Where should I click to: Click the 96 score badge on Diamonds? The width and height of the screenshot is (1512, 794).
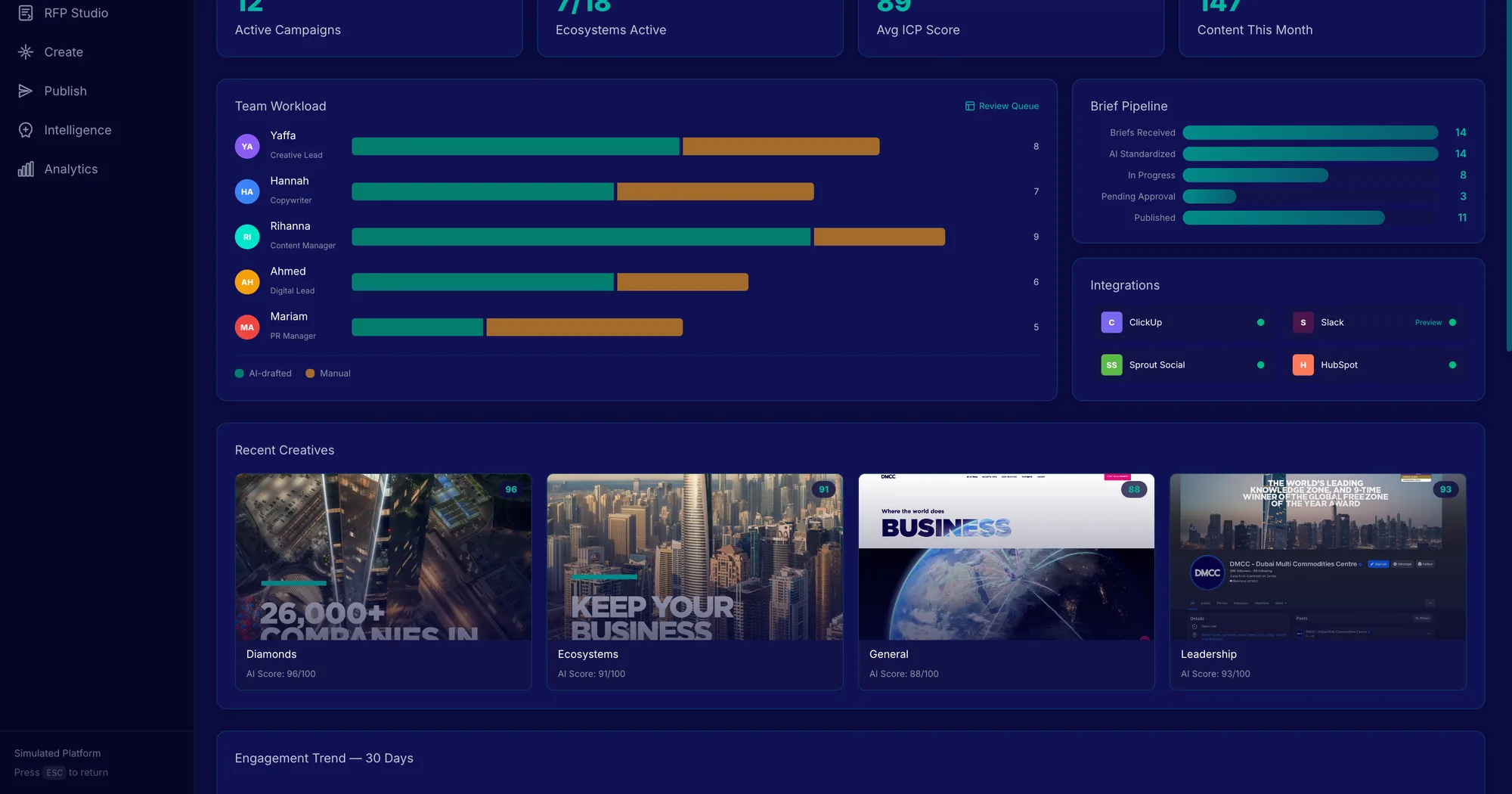coord(511,489)
